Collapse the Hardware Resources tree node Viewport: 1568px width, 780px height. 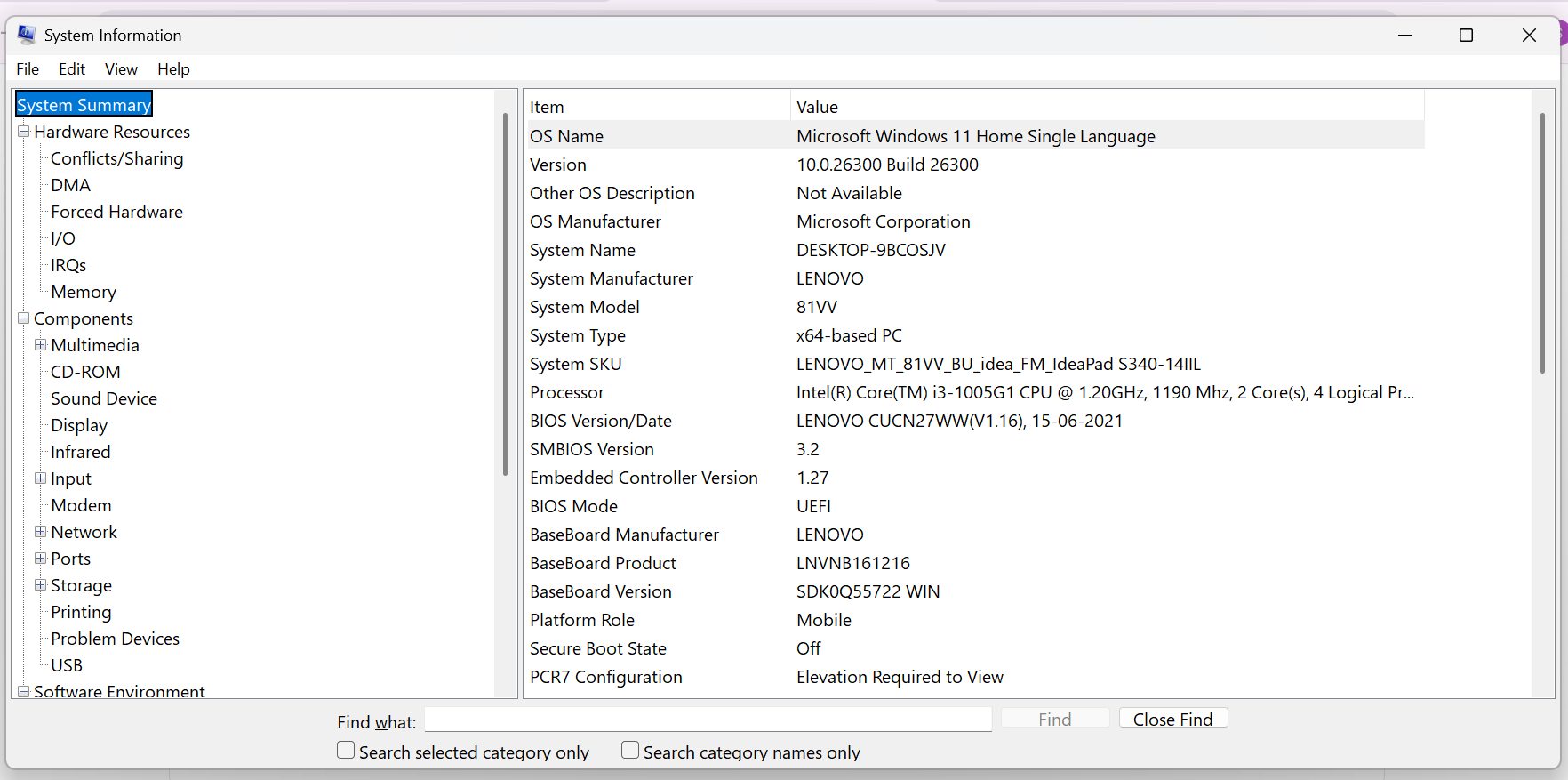click(x=24, y=132)
